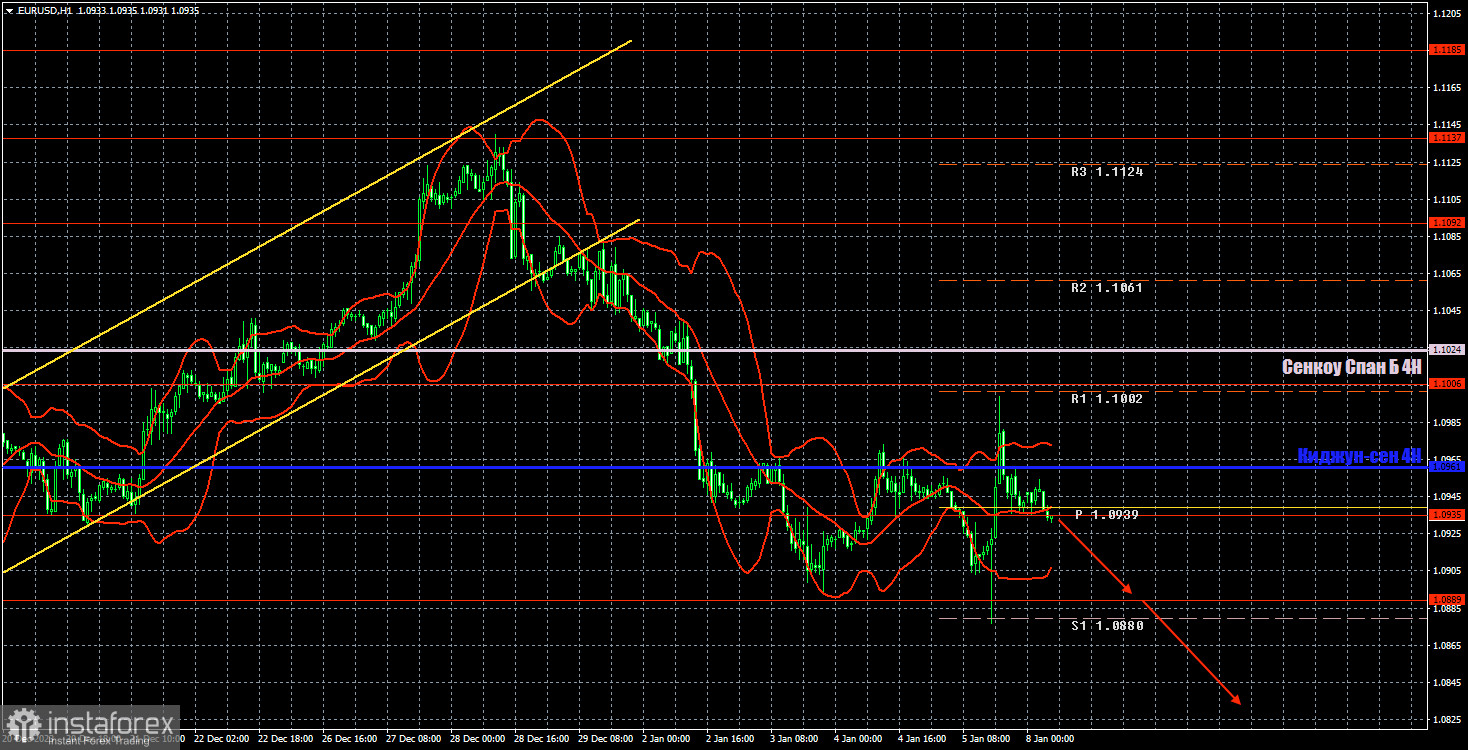Click the current price tag 1.0935

pyautogui.click(x=1447, y=515)
